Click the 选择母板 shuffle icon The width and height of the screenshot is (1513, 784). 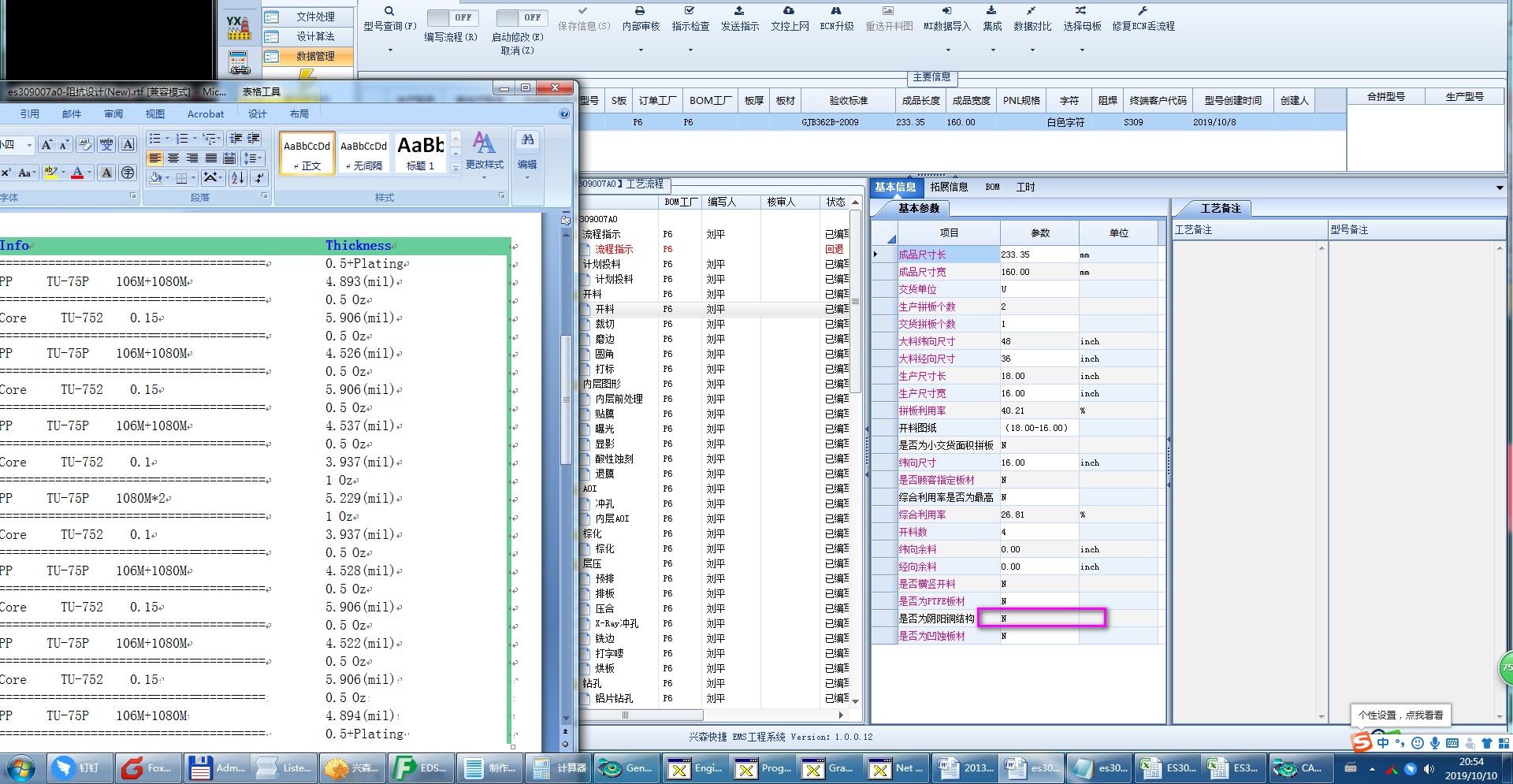(x=1081, y=11)
